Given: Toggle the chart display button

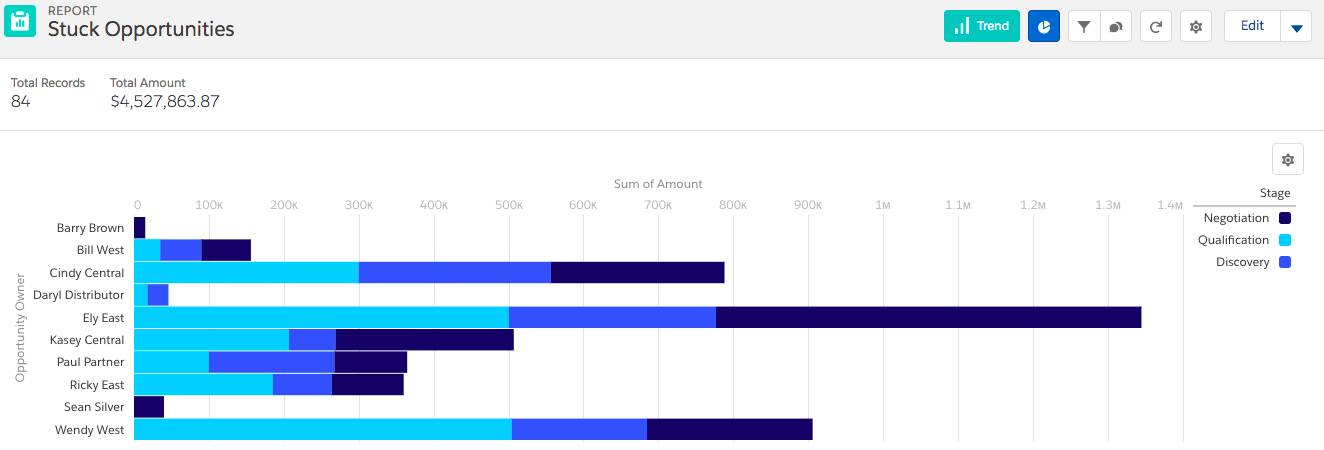Looking at the screenshot, I should point(1044,26).
